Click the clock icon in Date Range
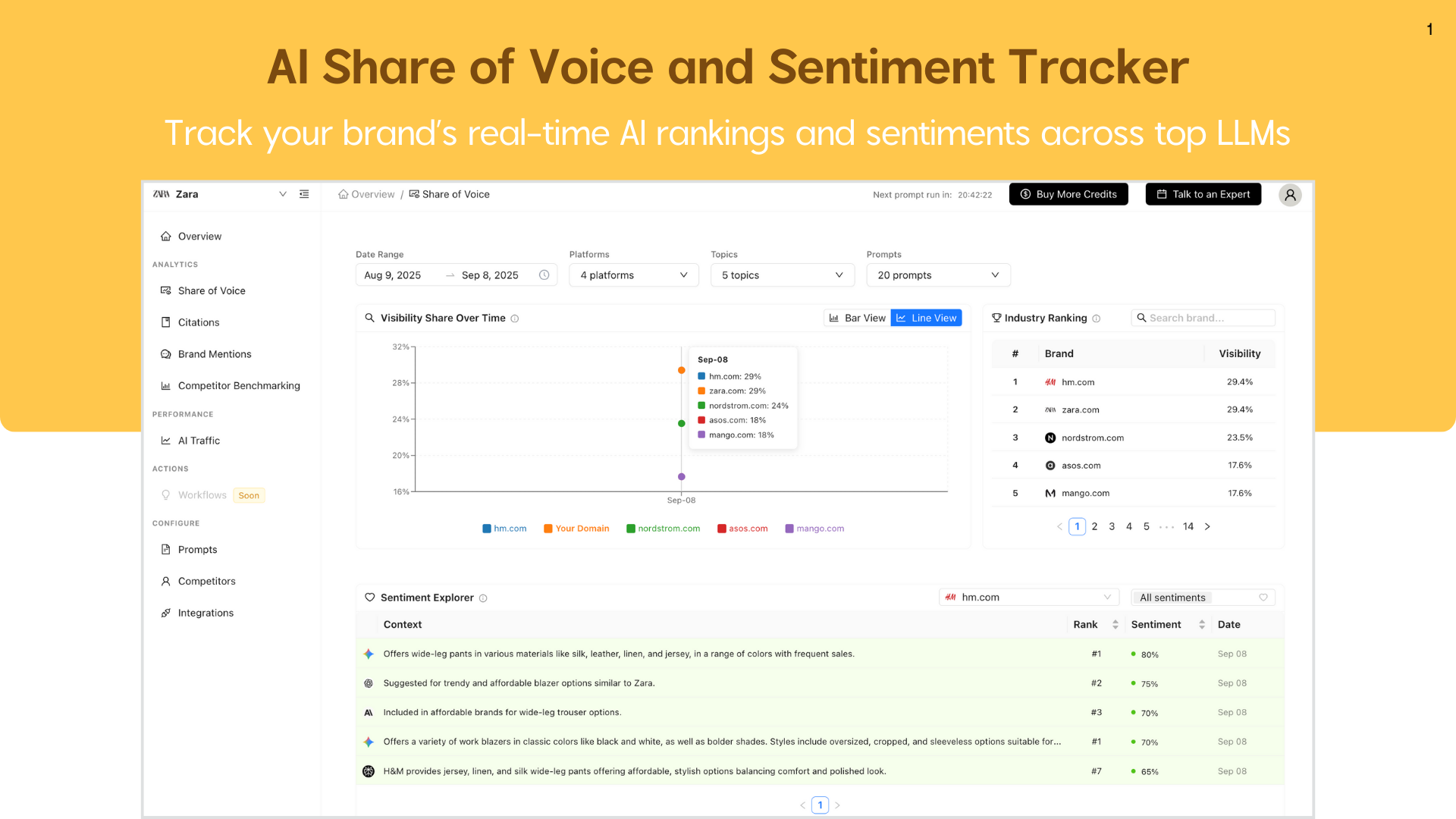1456x819 pixels. (x=544, y=275)
